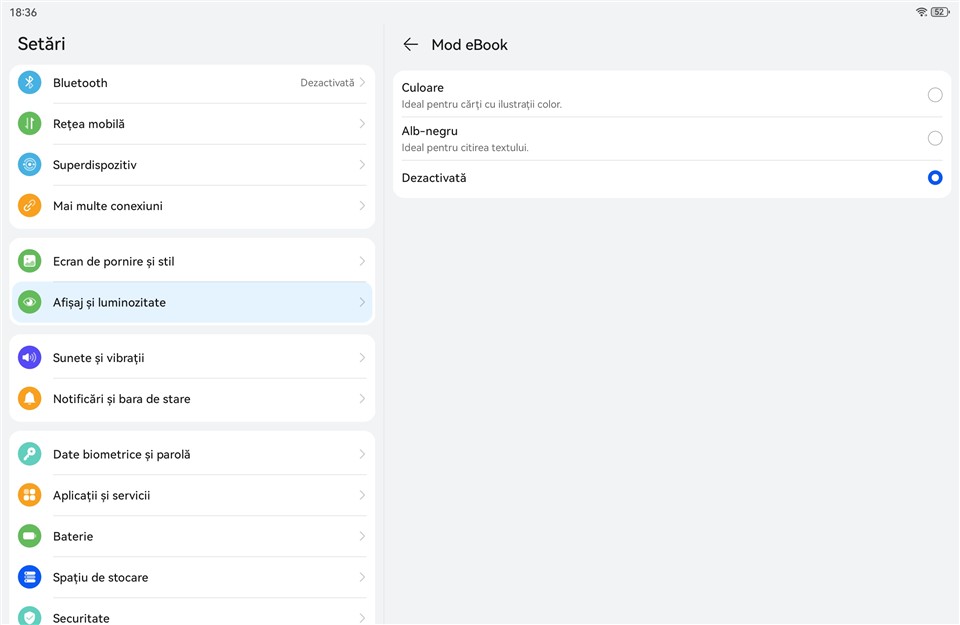960x625 pixels.
Task: Click the Sunete și vibrații speaker icon
Action: [30, 358]
